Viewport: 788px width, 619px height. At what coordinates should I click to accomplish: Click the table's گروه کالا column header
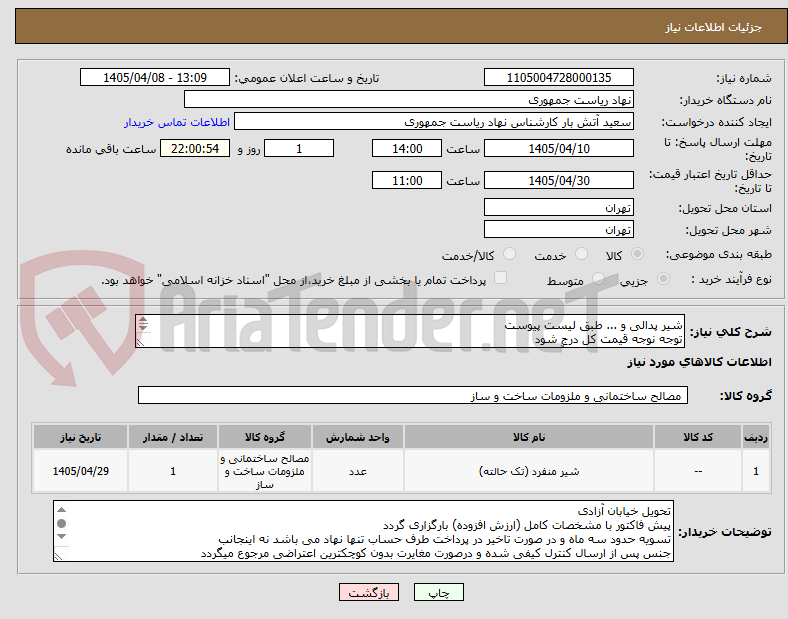tap(265, 437)
